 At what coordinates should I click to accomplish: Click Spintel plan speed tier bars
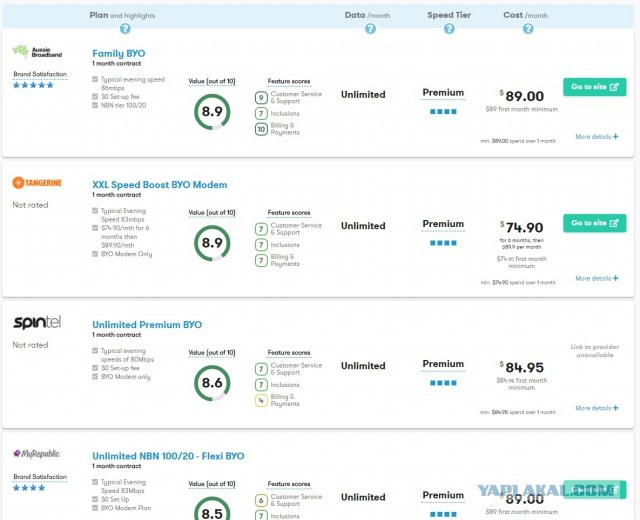(443, 383)
